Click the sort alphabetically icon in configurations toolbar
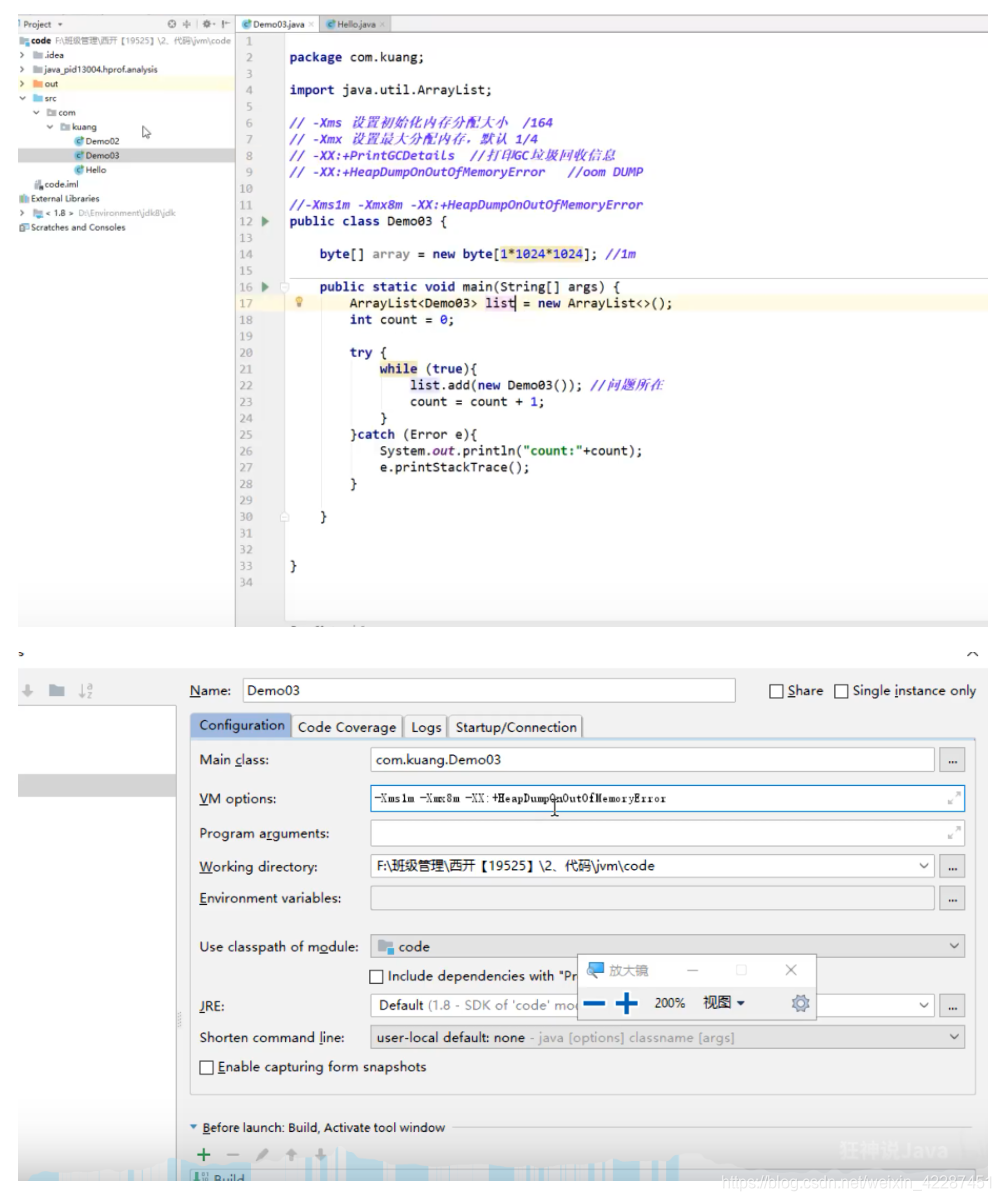Viewport: 1001px width, 1201px height. coord(86,691)
